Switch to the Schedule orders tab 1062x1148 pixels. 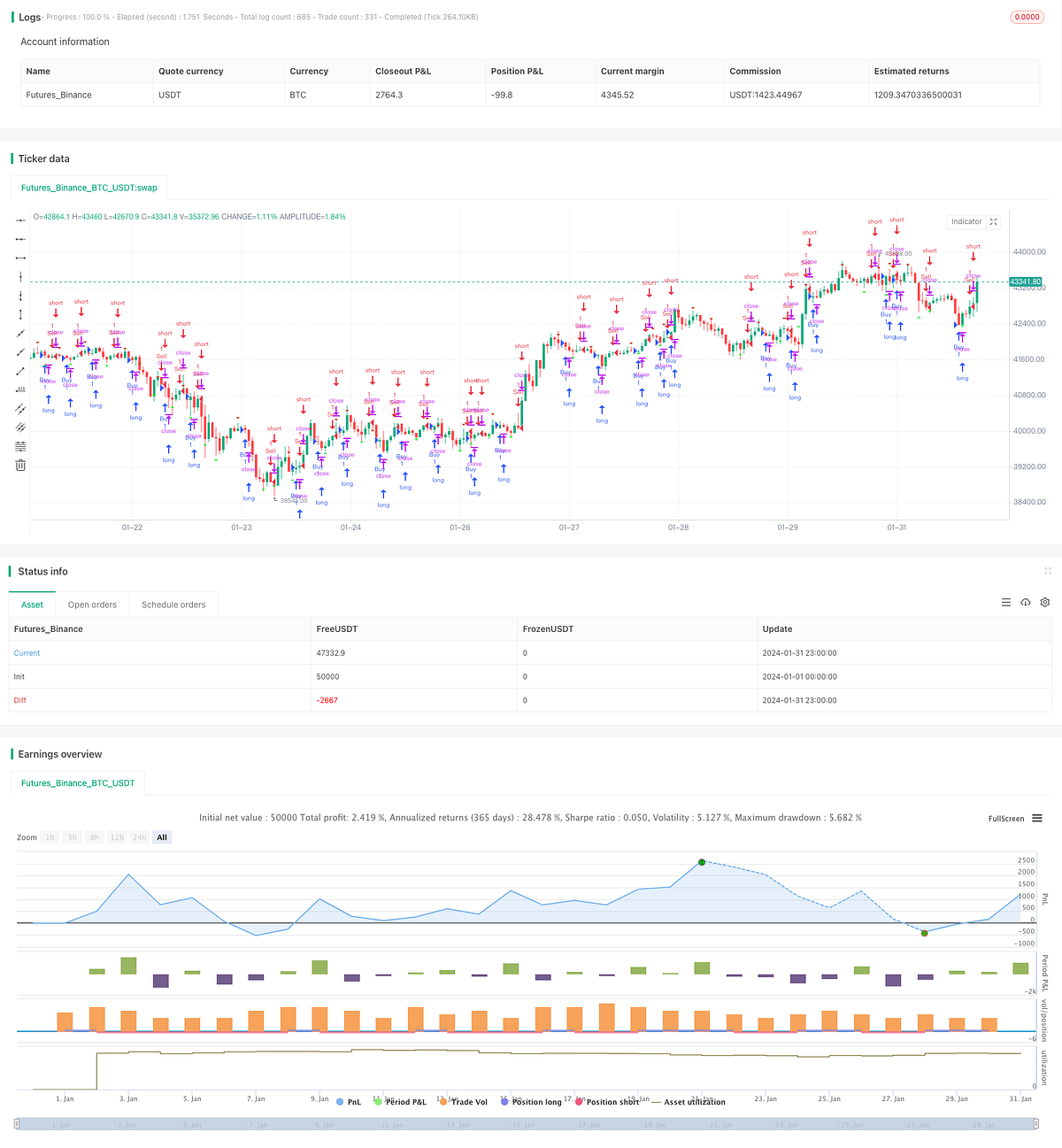[173, 605]
